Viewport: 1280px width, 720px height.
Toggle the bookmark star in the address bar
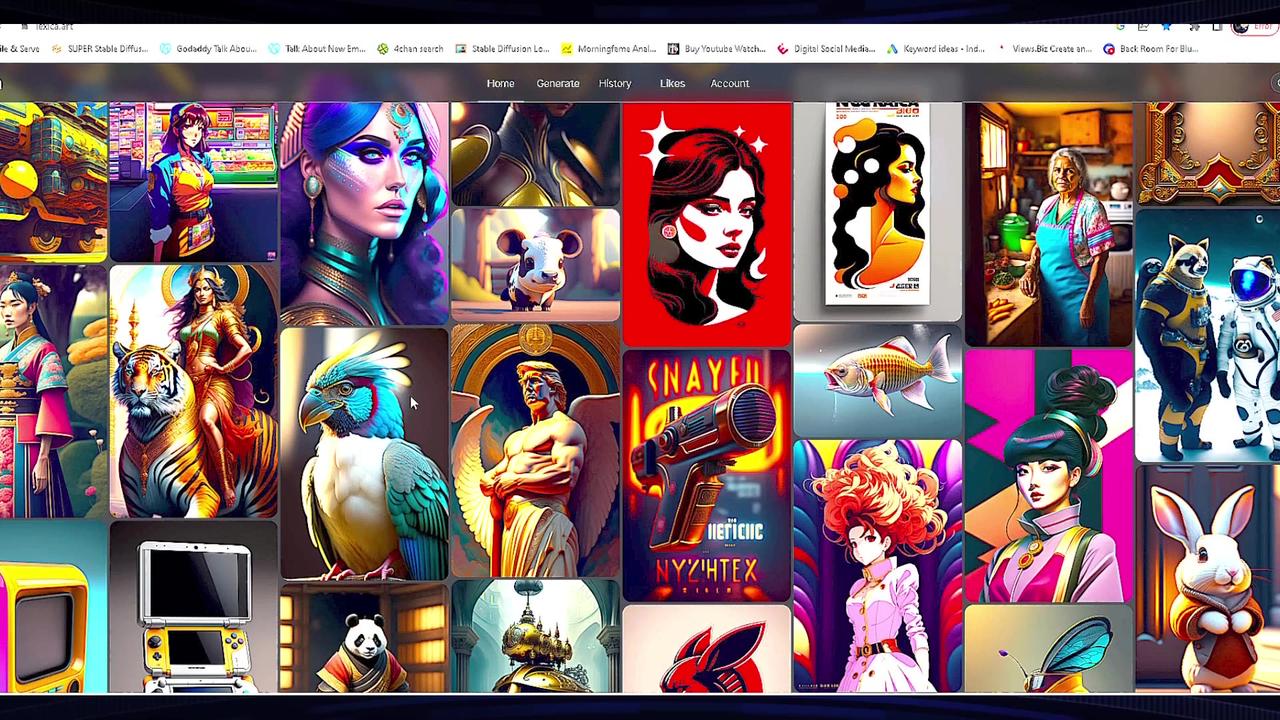tap(1166, 27)
